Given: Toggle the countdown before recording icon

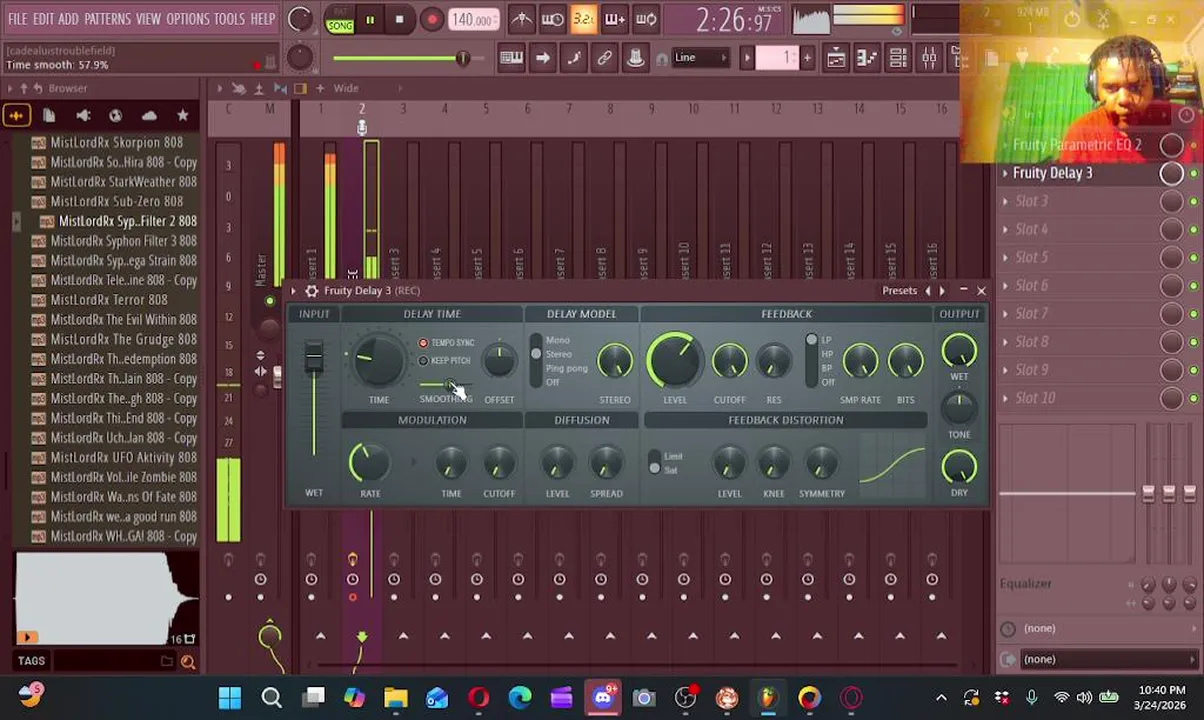Looking at the screenshot, I should 583,19.
